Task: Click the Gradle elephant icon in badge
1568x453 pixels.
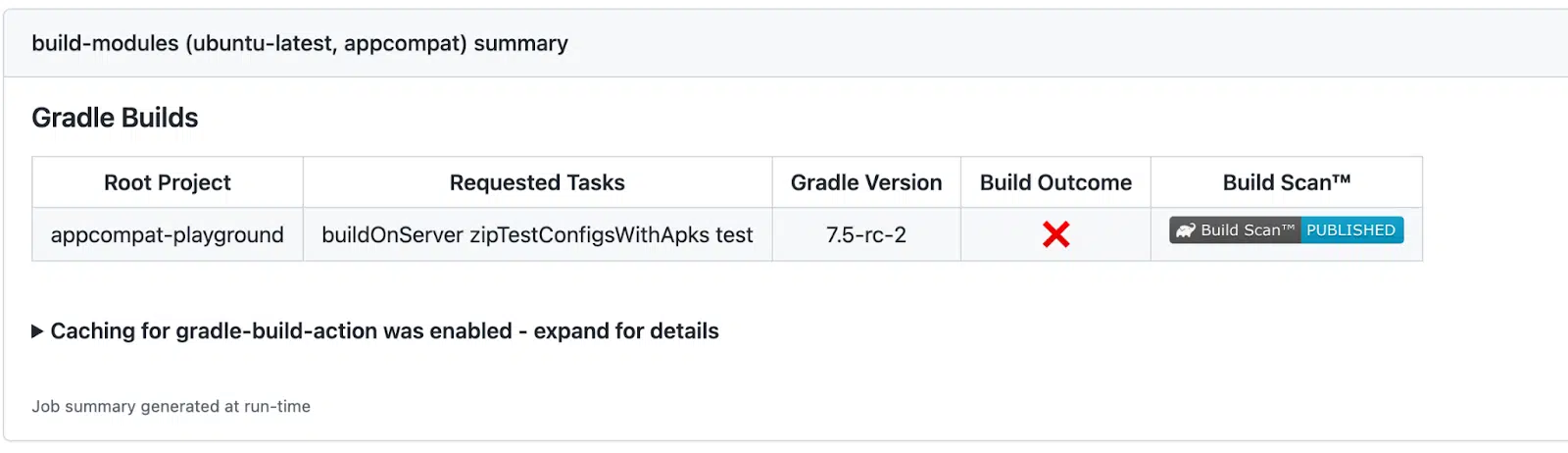Action: click(x=1186, y=230)
